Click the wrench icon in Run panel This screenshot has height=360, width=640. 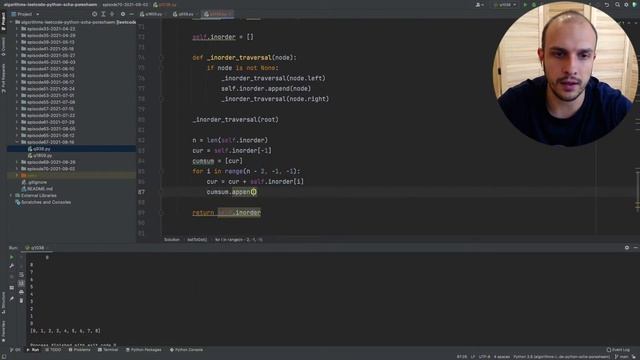coord(11,266)
